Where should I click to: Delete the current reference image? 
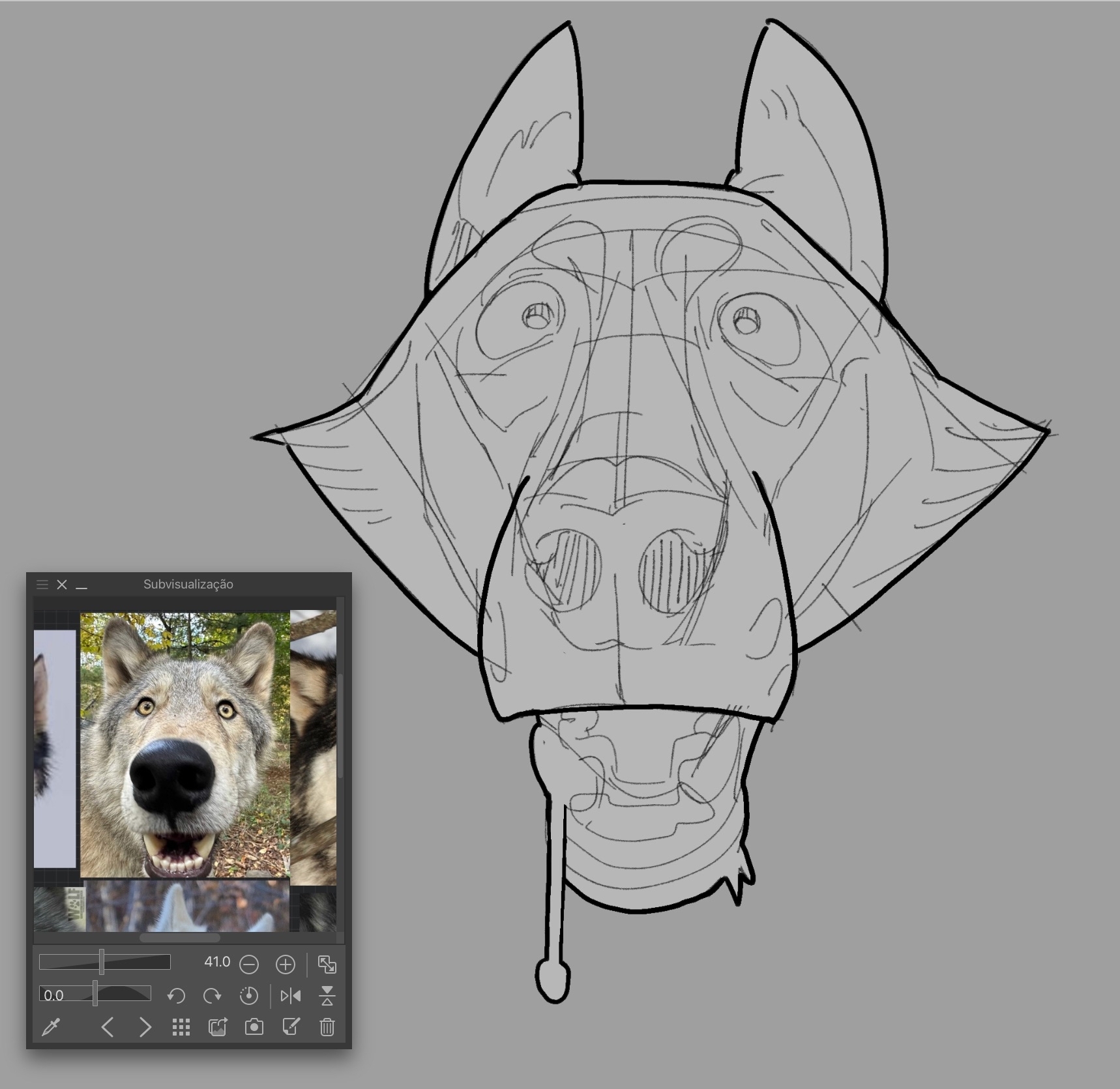pyautogui.click(x=327, y=1028)
